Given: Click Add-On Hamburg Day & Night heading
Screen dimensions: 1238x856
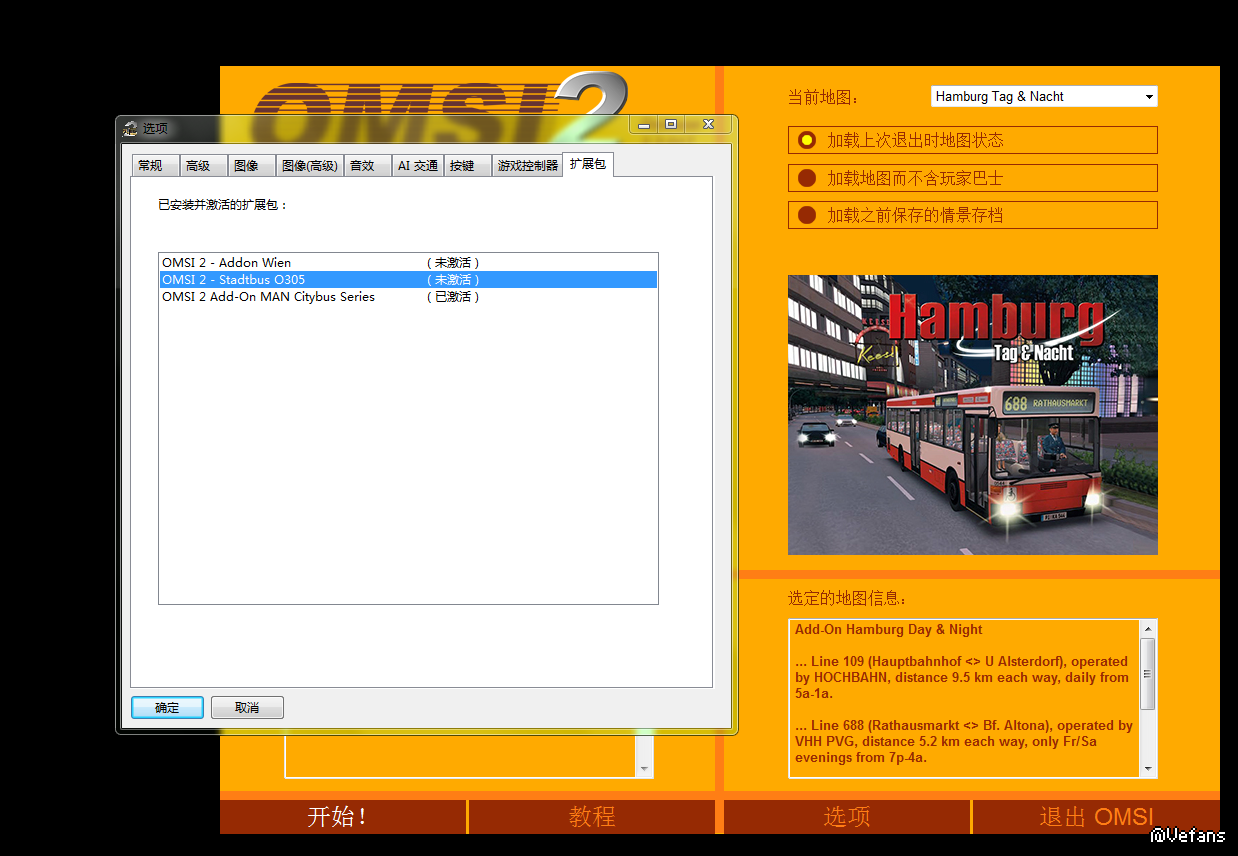Looking at the screenshot, I should tap(888, 629).
